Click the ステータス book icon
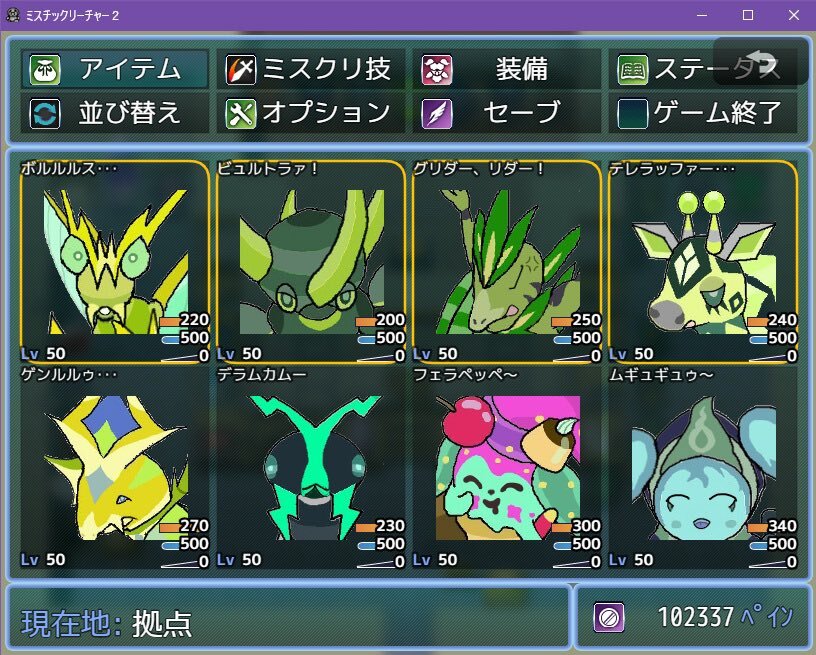This screenshot has height=655, width=816. (632, 69)
